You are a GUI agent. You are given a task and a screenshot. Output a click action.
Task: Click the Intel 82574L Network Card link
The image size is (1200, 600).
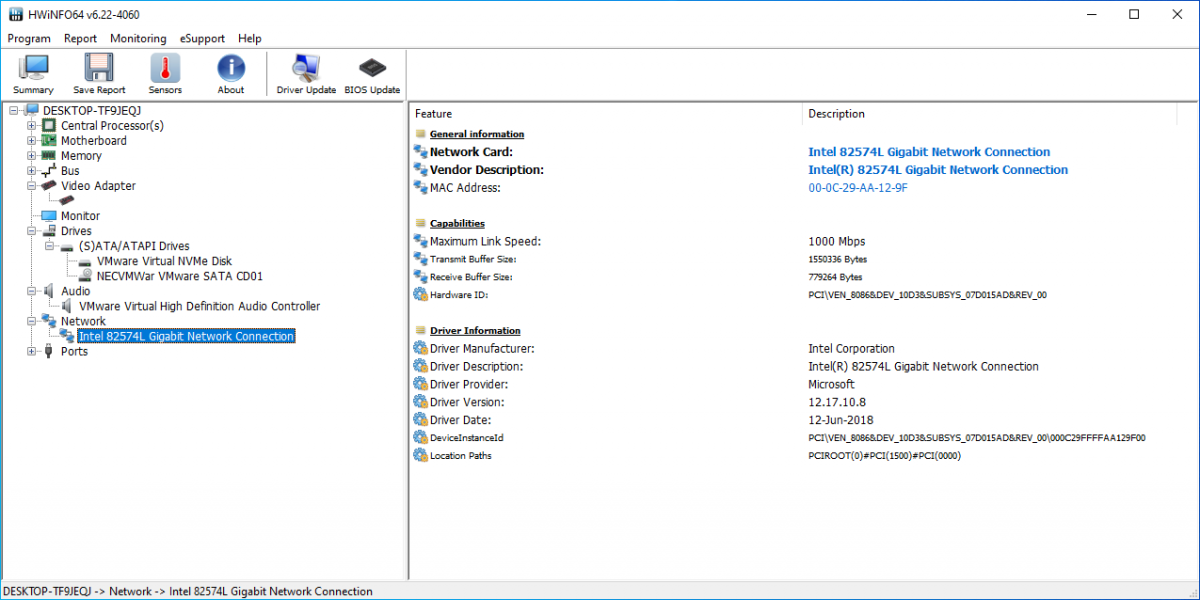tap(928, 152)
